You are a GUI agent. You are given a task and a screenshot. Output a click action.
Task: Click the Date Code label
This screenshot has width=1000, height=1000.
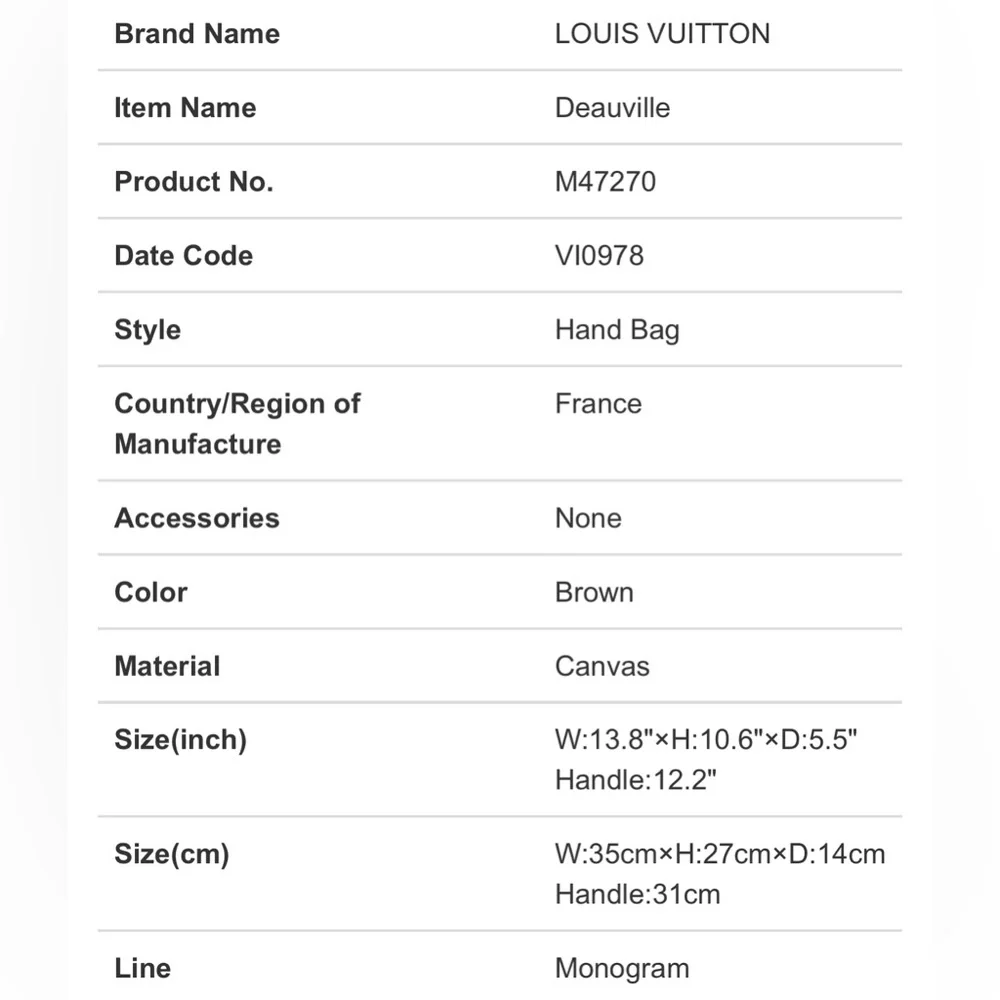183,256
